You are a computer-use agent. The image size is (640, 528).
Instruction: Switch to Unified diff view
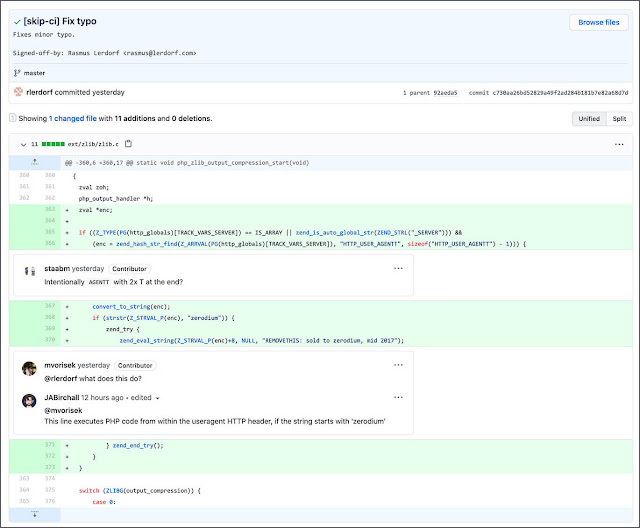pyautogui.click(x=589, y=119)
